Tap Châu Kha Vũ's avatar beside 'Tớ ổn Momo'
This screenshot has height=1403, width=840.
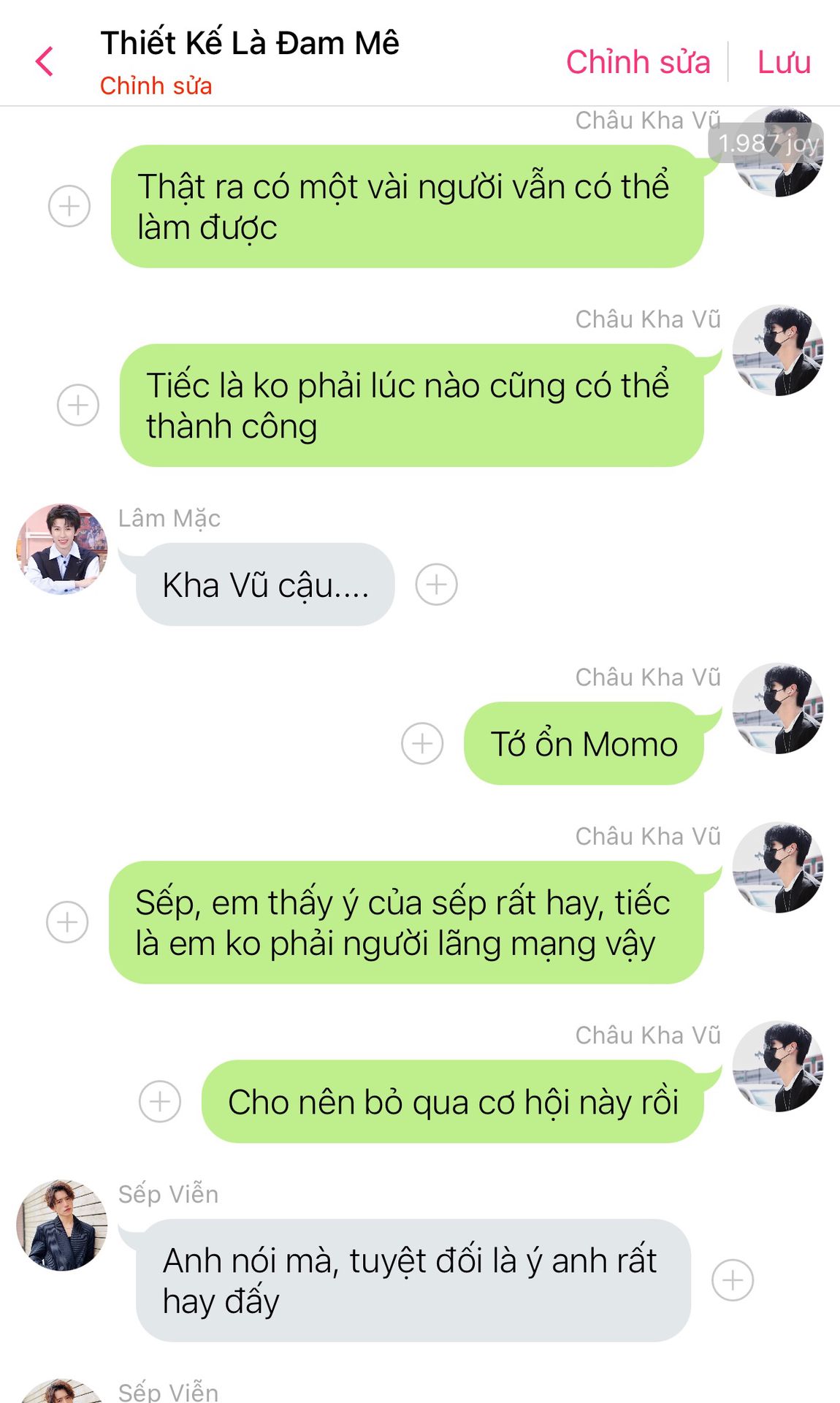pyautogui.click(x=778, y=708)
